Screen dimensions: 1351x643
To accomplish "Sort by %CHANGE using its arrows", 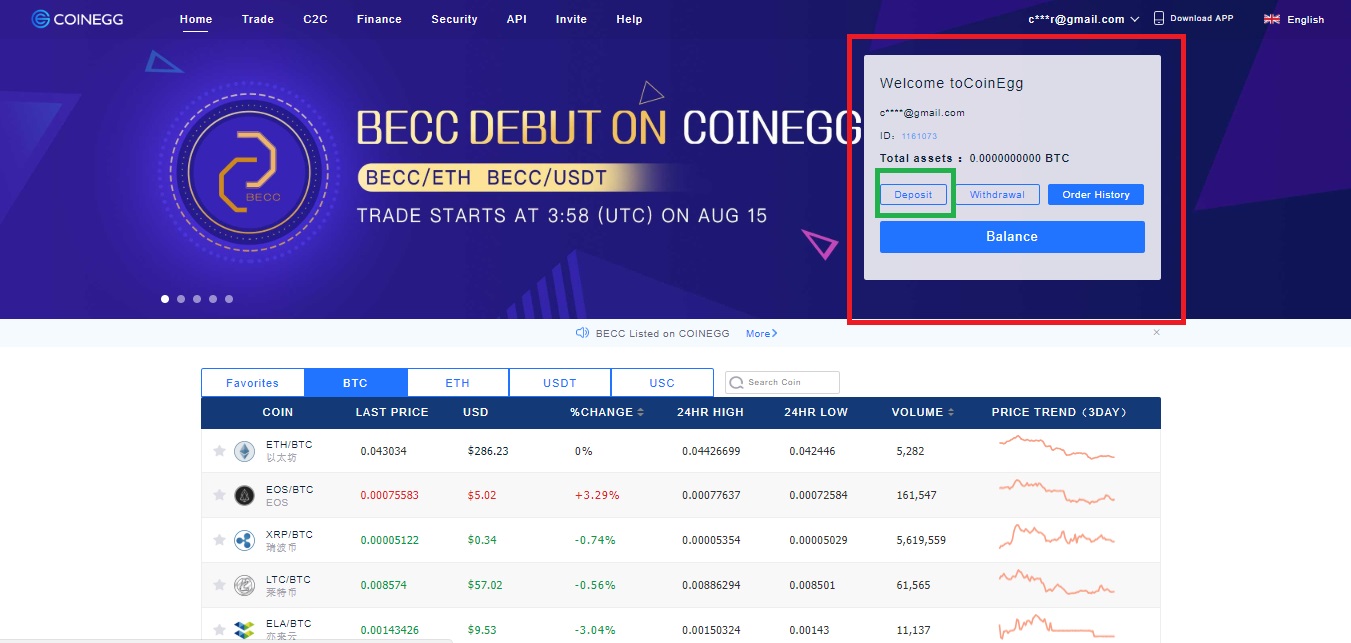I will [640, 412].
